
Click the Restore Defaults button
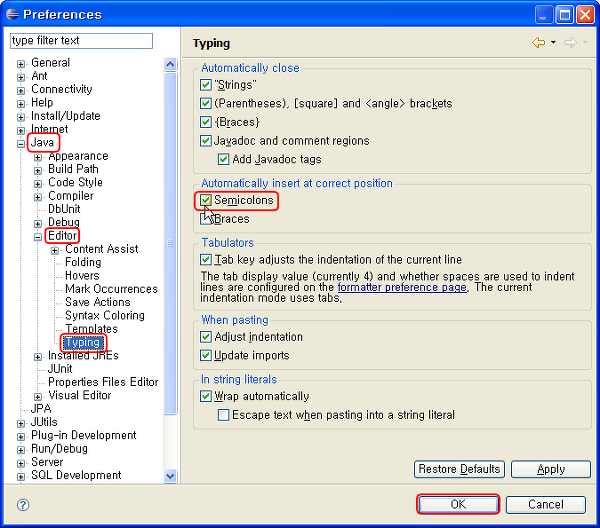pos(459,469)
